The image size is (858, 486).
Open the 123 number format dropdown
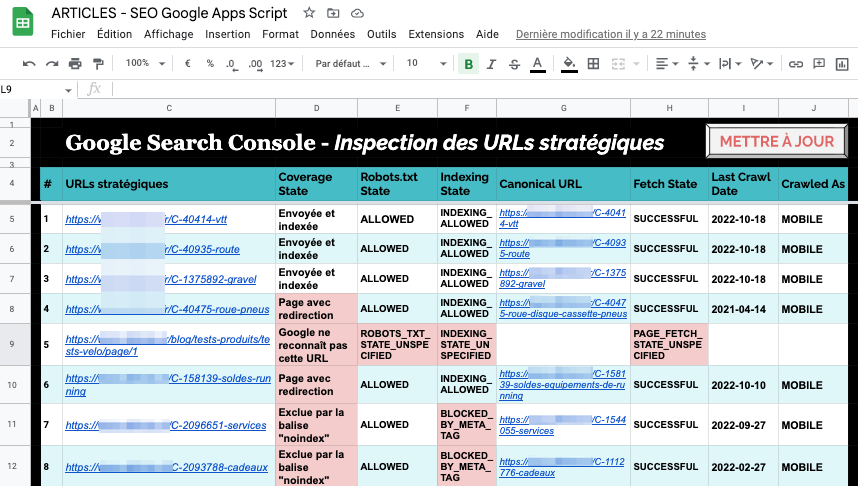tap(282, 63)
